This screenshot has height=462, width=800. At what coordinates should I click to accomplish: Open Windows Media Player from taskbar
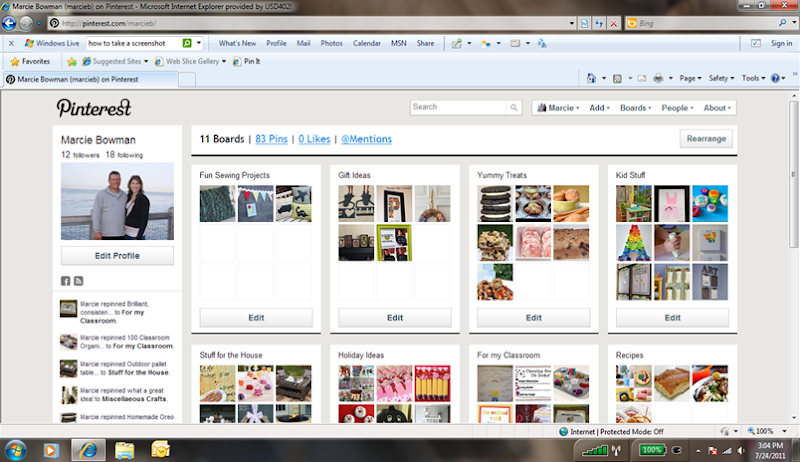pyautogui.click(x=50, y=450)
